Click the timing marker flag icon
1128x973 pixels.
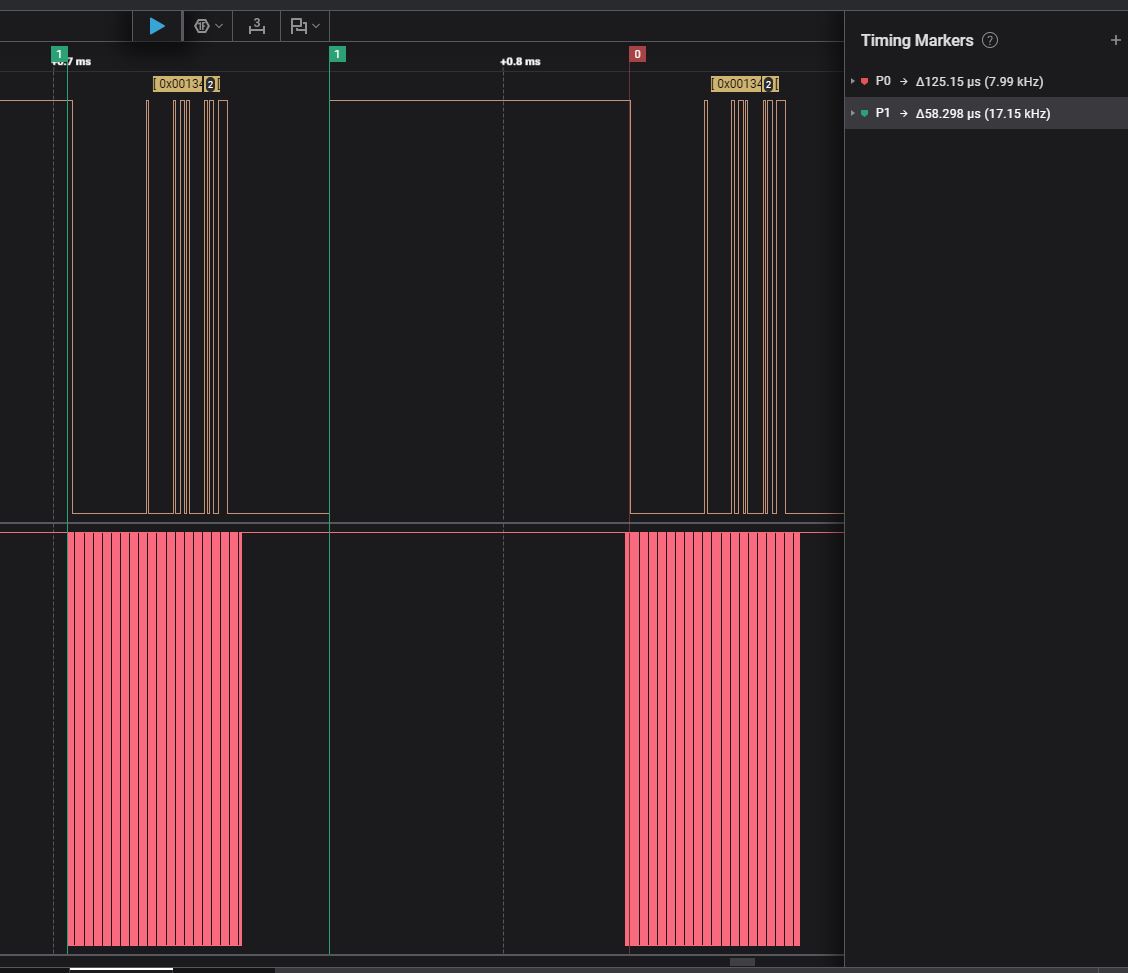click(298, 26)
